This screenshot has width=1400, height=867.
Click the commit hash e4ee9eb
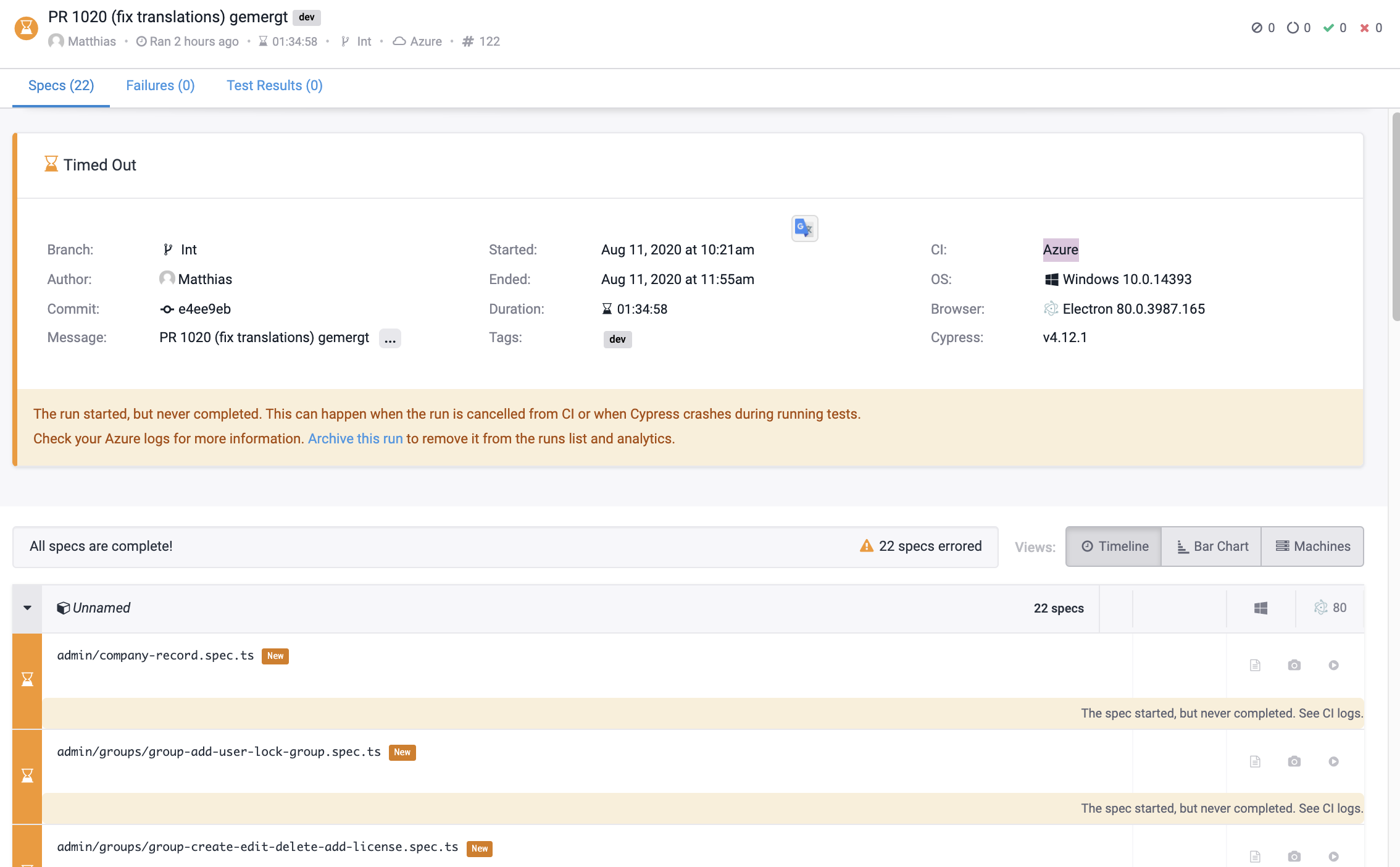(204, 309)
